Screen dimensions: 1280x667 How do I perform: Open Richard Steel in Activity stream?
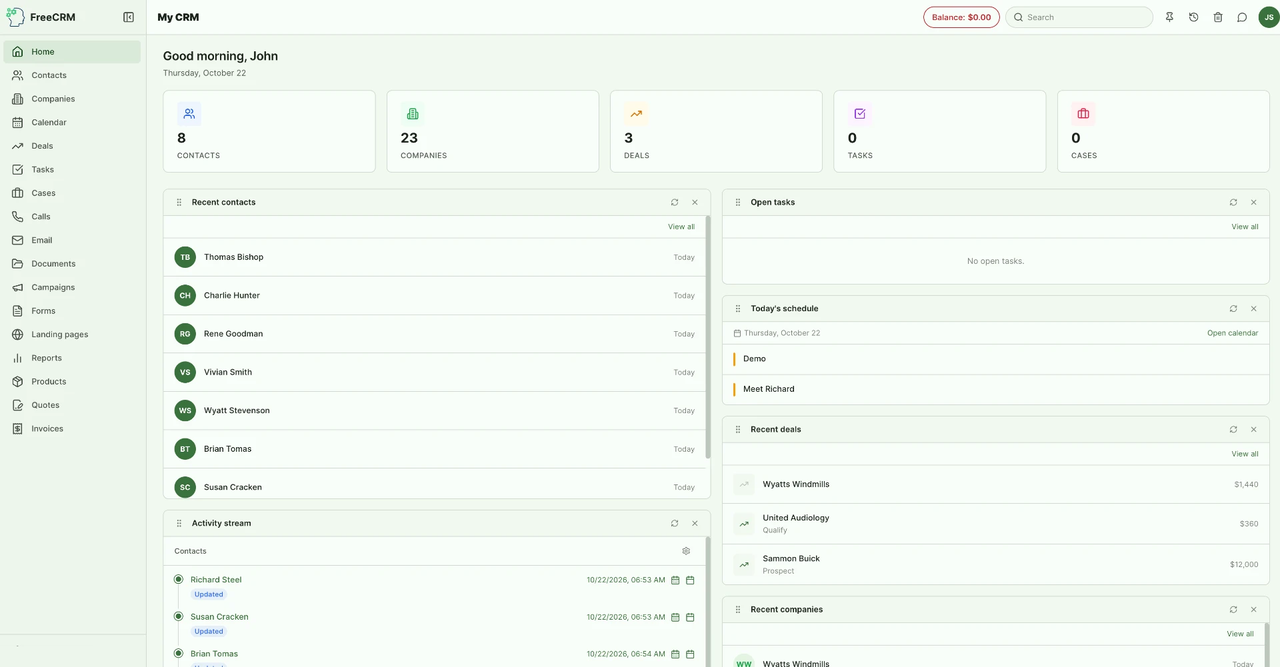(x=216, y=580)
